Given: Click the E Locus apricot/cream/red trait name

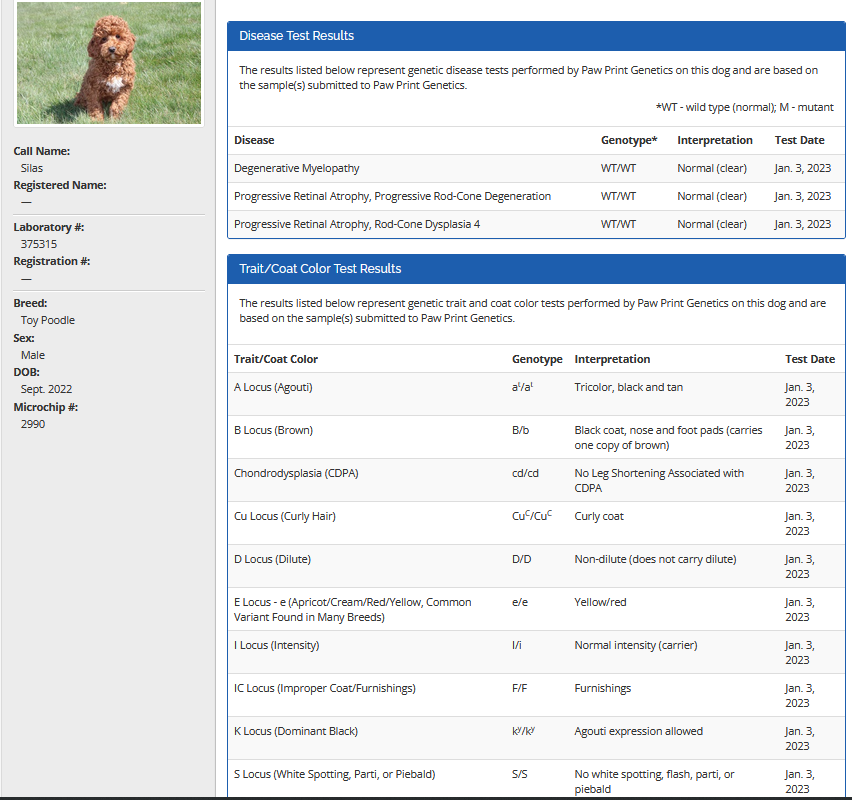Looking at the screenshot, I should (352, 609).
